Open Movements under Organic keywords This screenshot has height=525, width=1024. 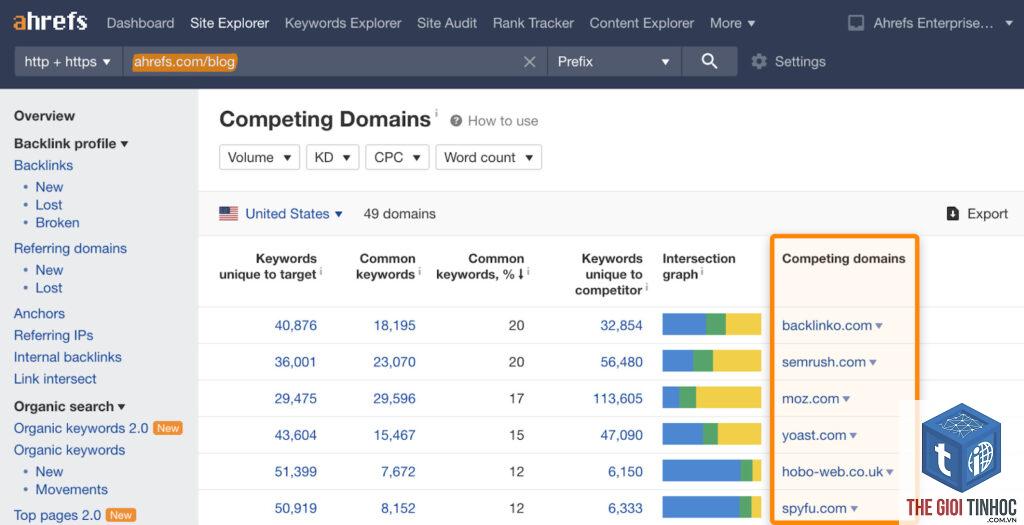coord(71,489)
